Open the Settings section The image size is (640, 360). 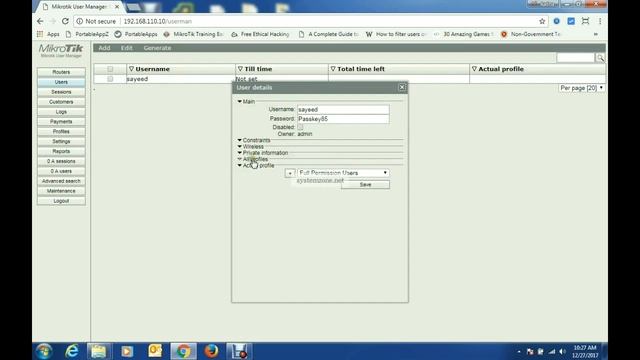(61, 142)
